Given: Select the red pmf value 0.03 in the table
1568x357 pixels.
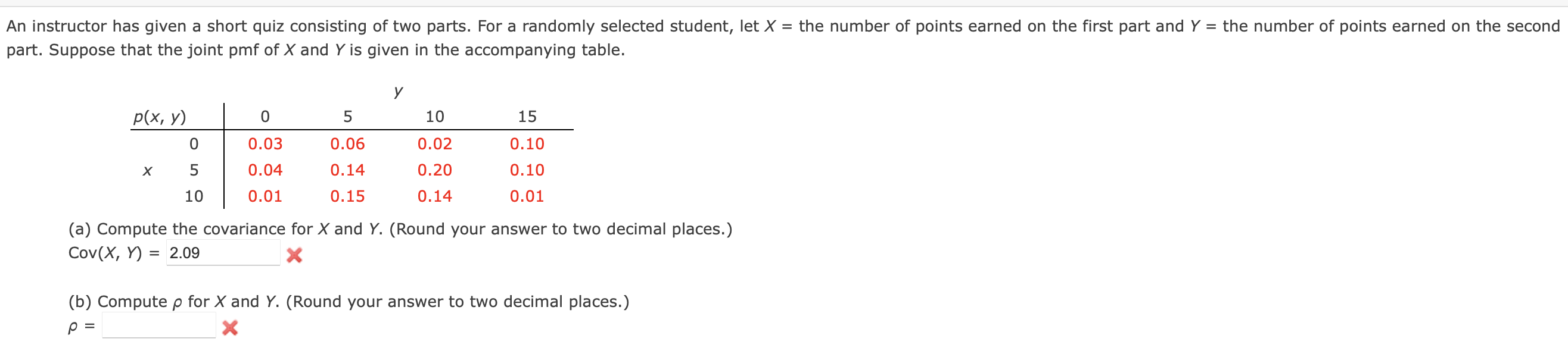Looking at the screenshot, I should [264, 144].
